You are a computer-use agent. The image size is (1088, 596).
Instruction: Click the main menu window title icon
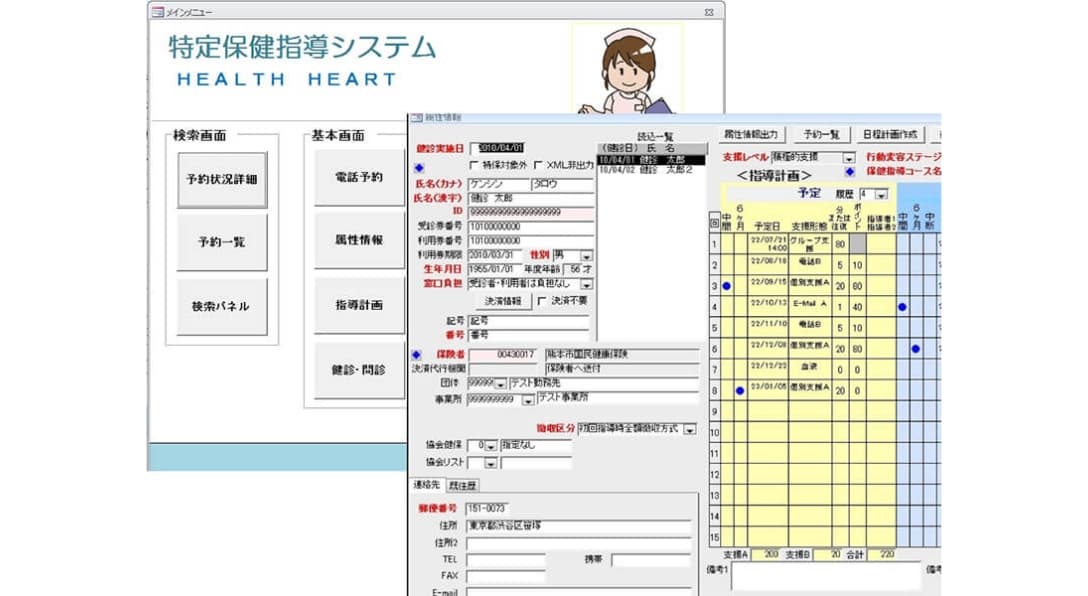(156, 11)
